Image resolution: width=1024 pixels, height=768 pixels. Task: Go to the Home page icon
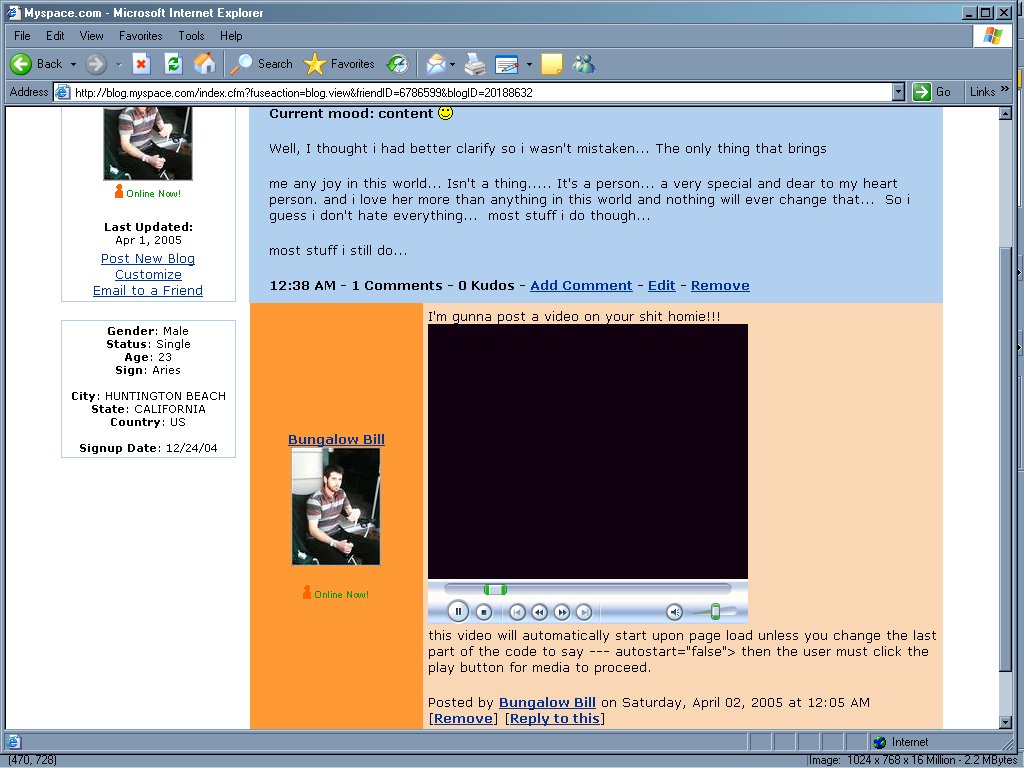204,64
